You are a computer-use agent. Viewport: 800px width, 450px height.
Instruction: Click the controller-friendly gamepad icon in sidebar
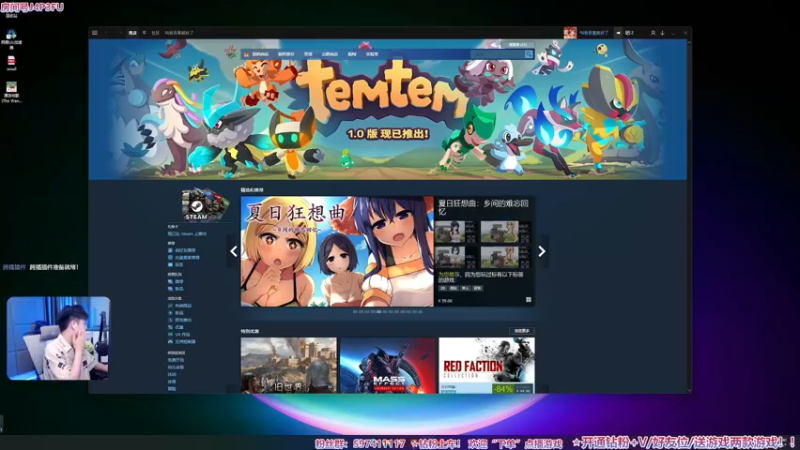tap(170, 341)
